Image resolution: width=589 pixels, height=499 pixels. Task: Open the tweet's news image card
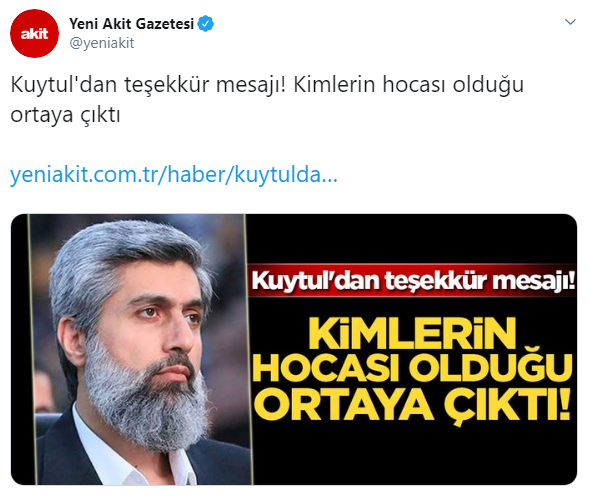[294, 349]
